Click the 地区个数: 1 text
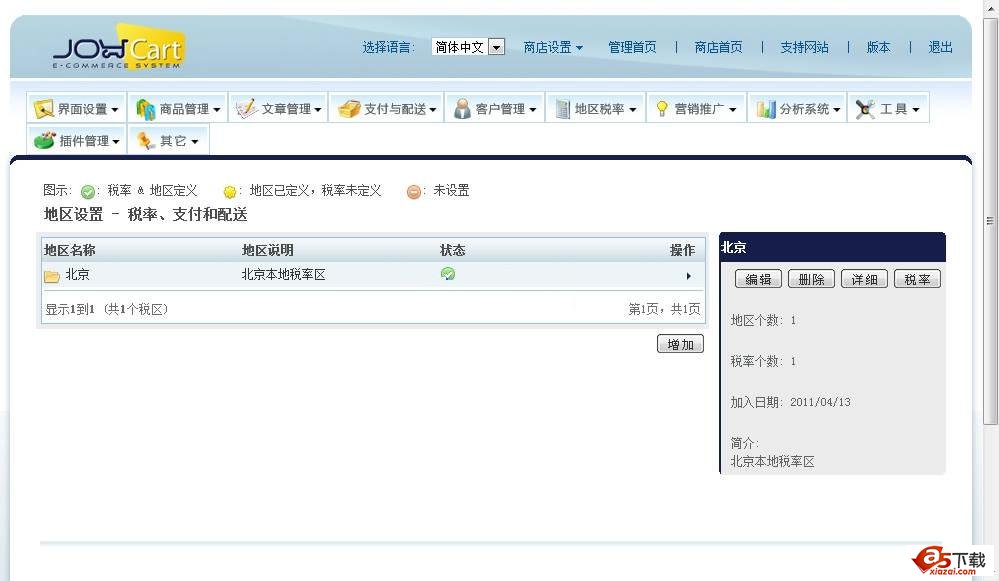This screenshot has width=999, height=581. point(763,320)
